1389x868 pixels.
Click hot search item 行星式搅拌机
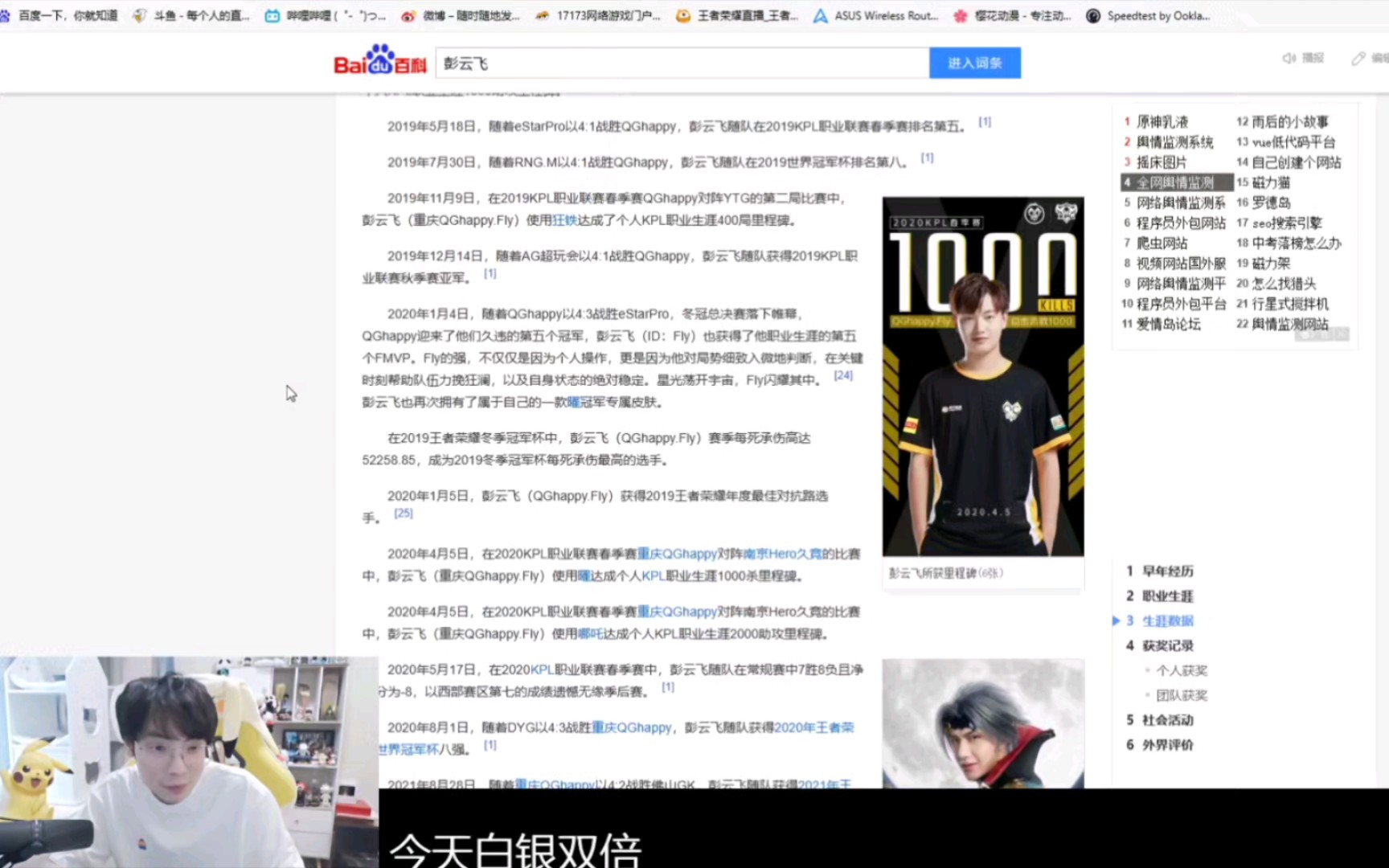pos(1290,304)
